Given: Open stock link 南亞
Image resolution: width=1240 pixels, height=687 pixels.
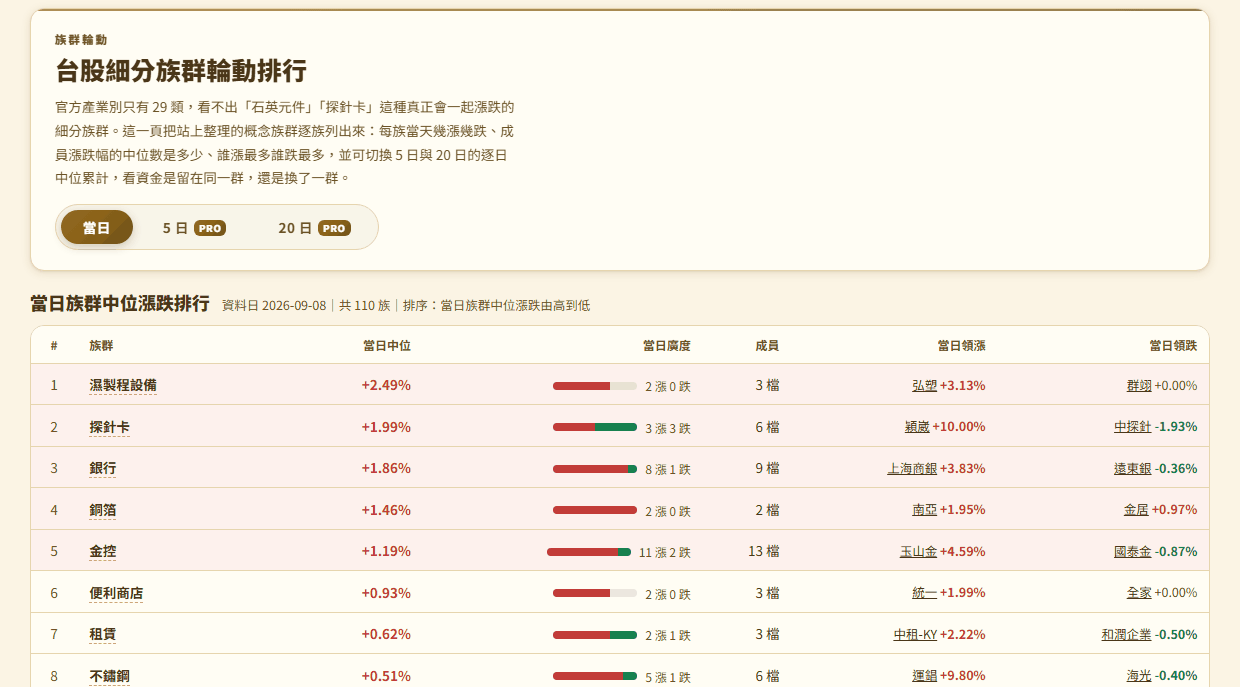Looking at the screenshot, I should coord(924,510).
